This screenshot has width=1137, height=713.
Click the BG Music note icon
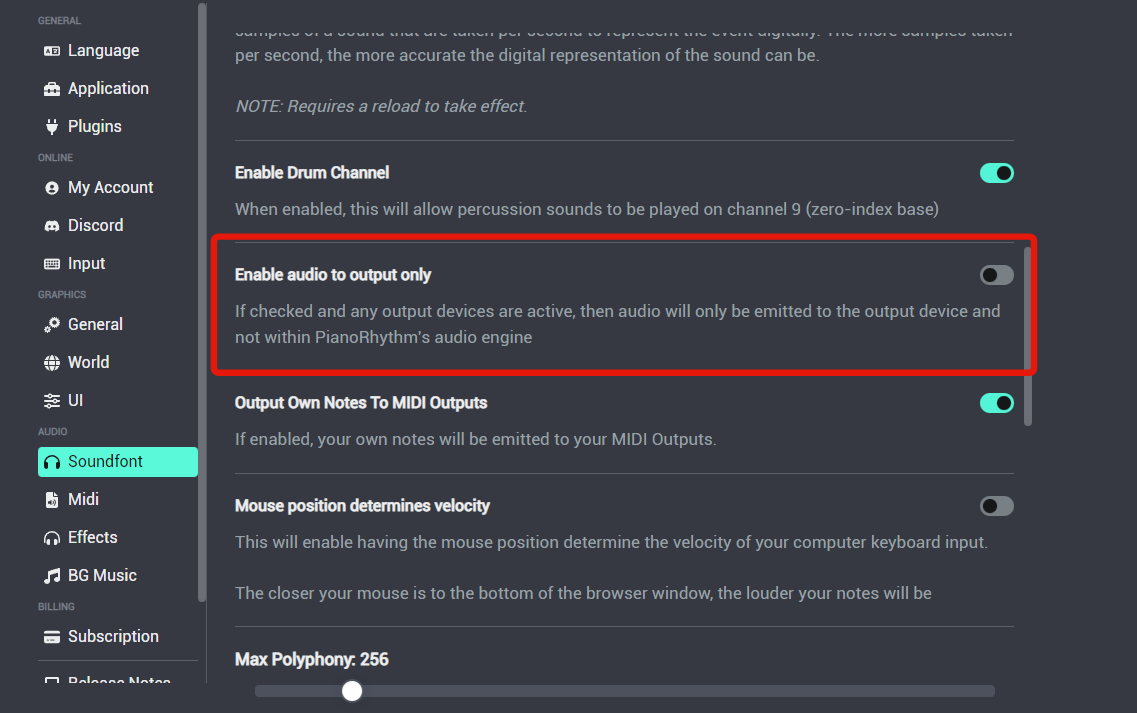click(51, 576)
